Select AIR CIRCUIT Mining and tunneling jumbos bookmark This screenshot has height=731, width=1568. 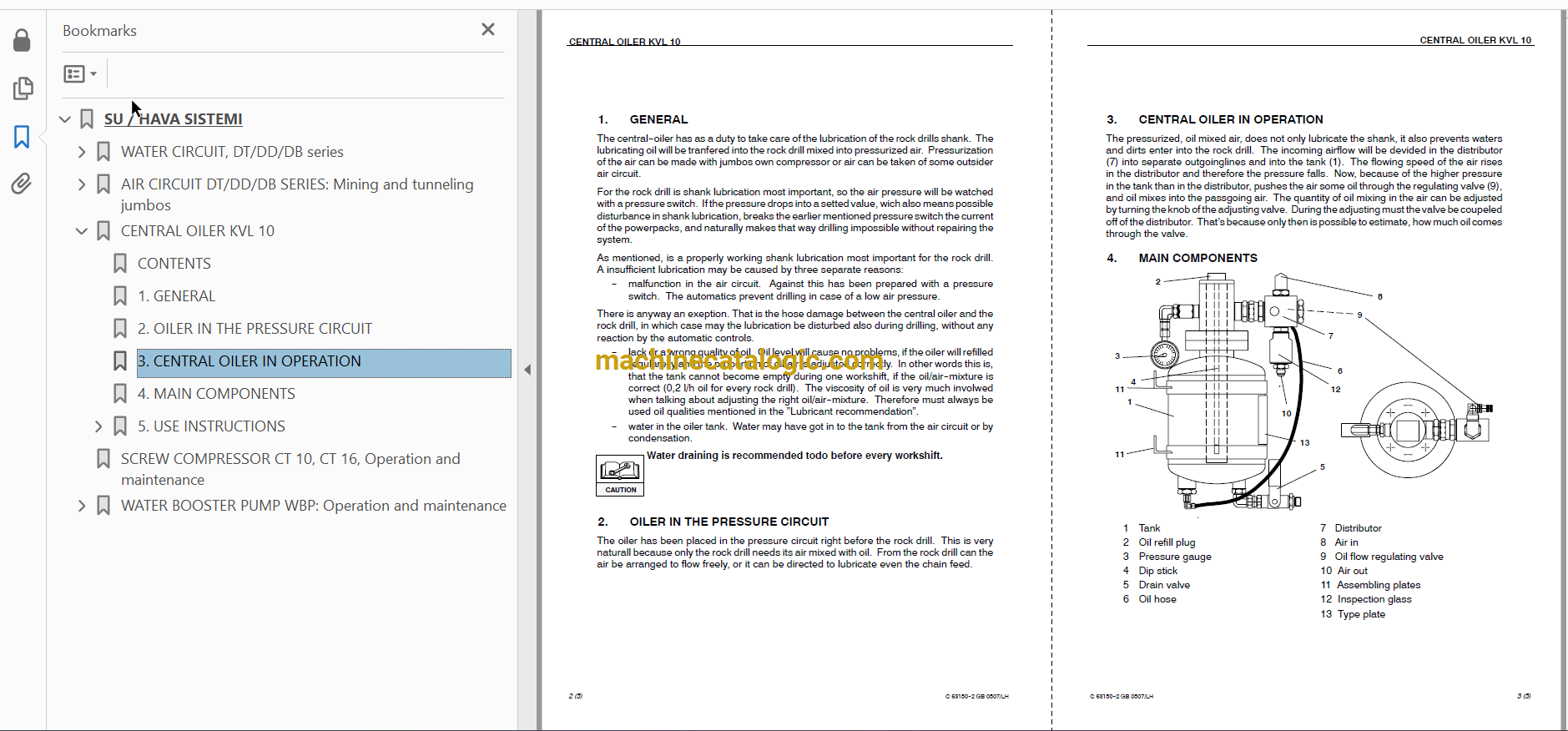coord(297,194)
